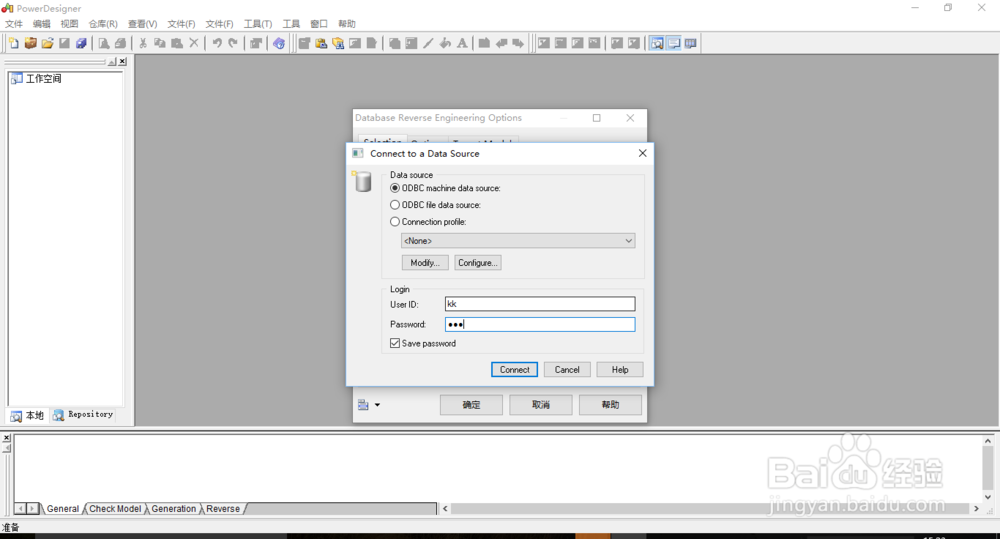Open the <None> data source dropdown
Viewport: 1000px width, 539px height.
(x=518, y=240)
